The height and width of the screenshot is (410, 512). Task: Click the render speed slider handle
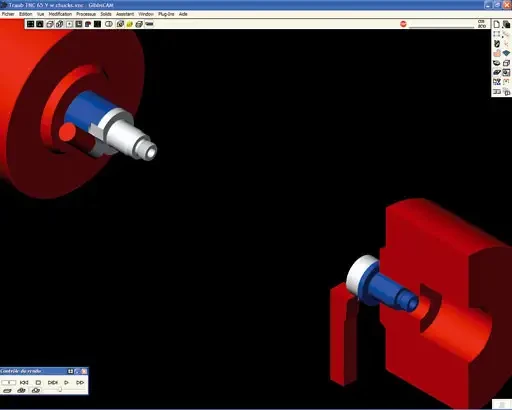[60, 390]
